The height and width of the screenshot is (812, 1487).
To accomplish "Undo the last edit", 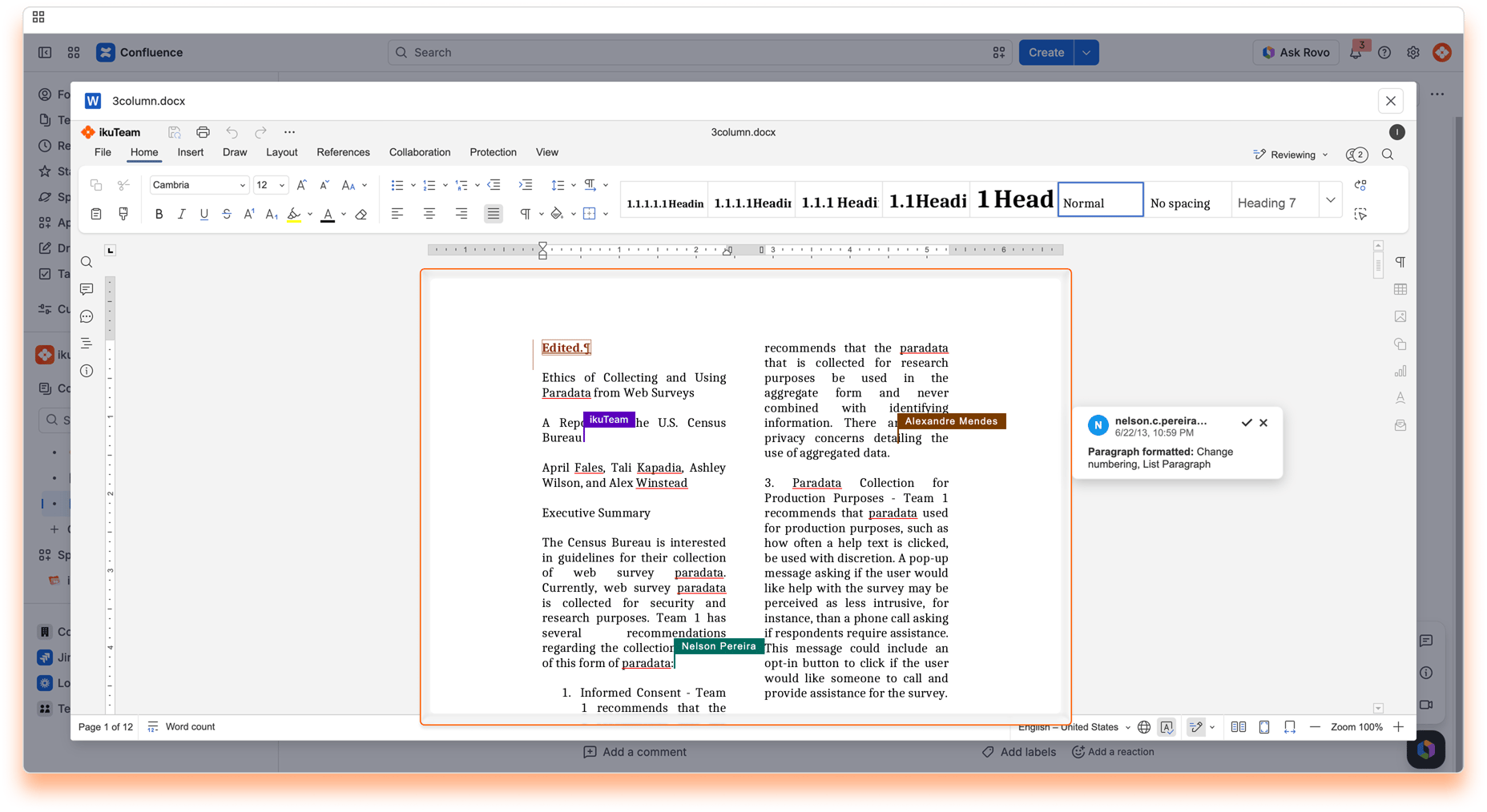I will (232, 132).
